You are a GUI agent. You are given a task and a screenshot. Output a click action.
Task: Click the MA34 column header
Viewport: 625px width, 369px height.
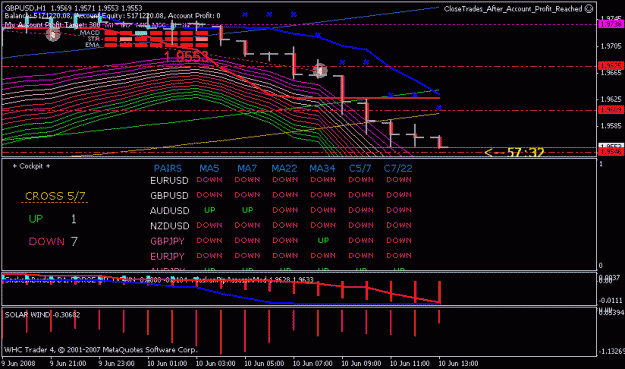click(x=322, y=169)
